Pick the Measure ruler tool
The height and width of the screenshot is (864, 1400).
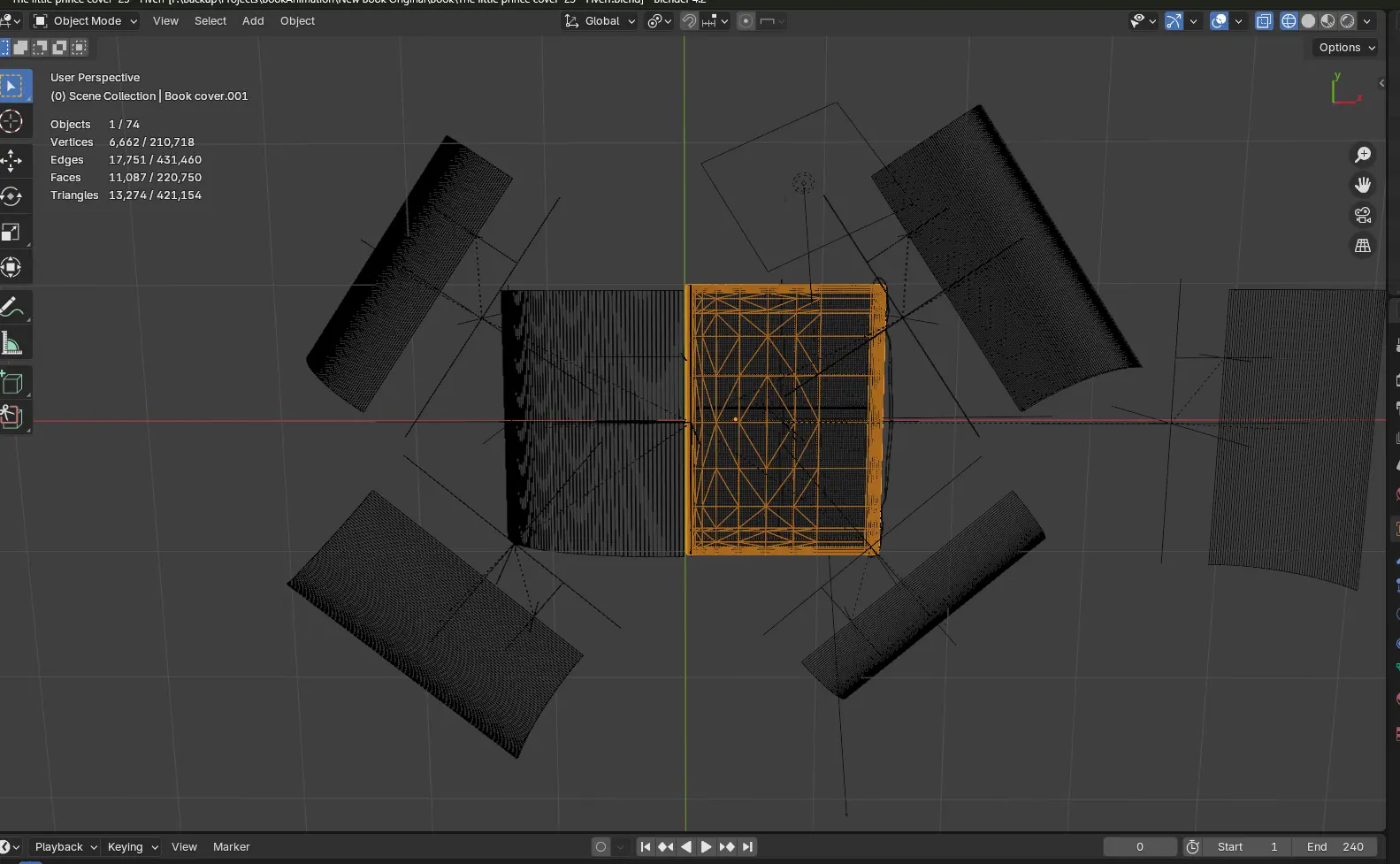(x=11, y=343)
